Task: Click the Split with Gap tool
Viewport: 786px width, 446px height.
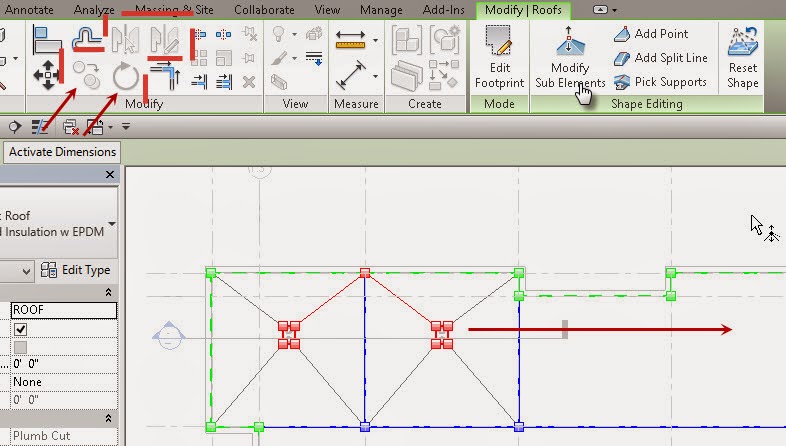Action: pos(224,34)
